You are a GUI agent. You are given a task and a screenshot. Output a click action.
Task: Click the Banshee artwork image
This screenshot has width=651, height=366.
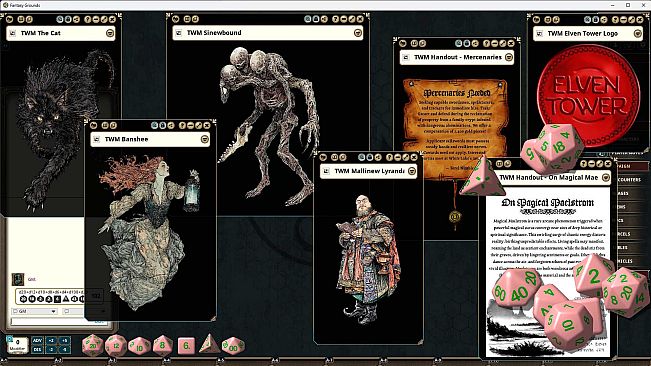(150, 232)
